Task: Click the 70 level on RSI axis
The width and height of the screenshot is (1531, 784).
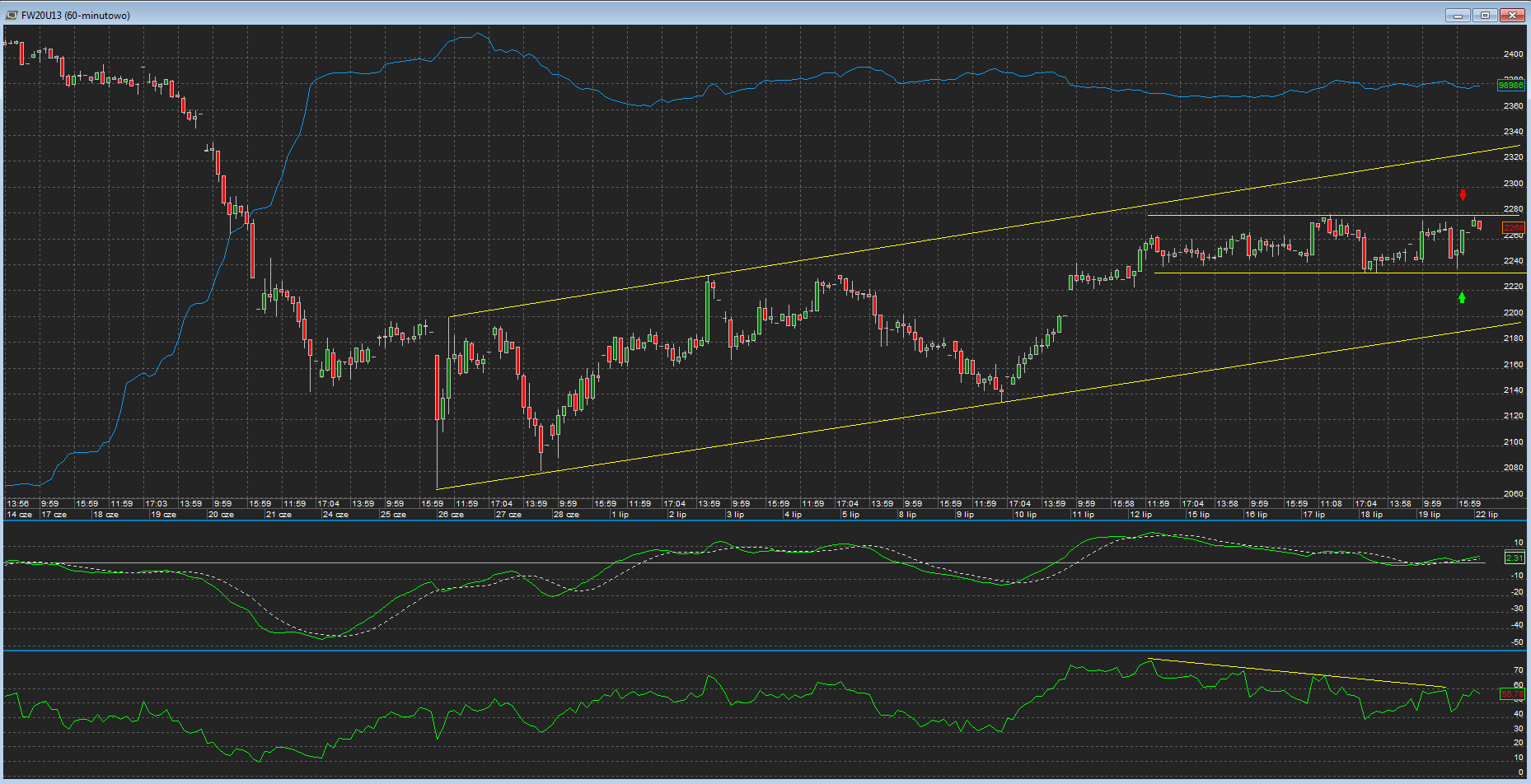Action: coord(1519,670)
